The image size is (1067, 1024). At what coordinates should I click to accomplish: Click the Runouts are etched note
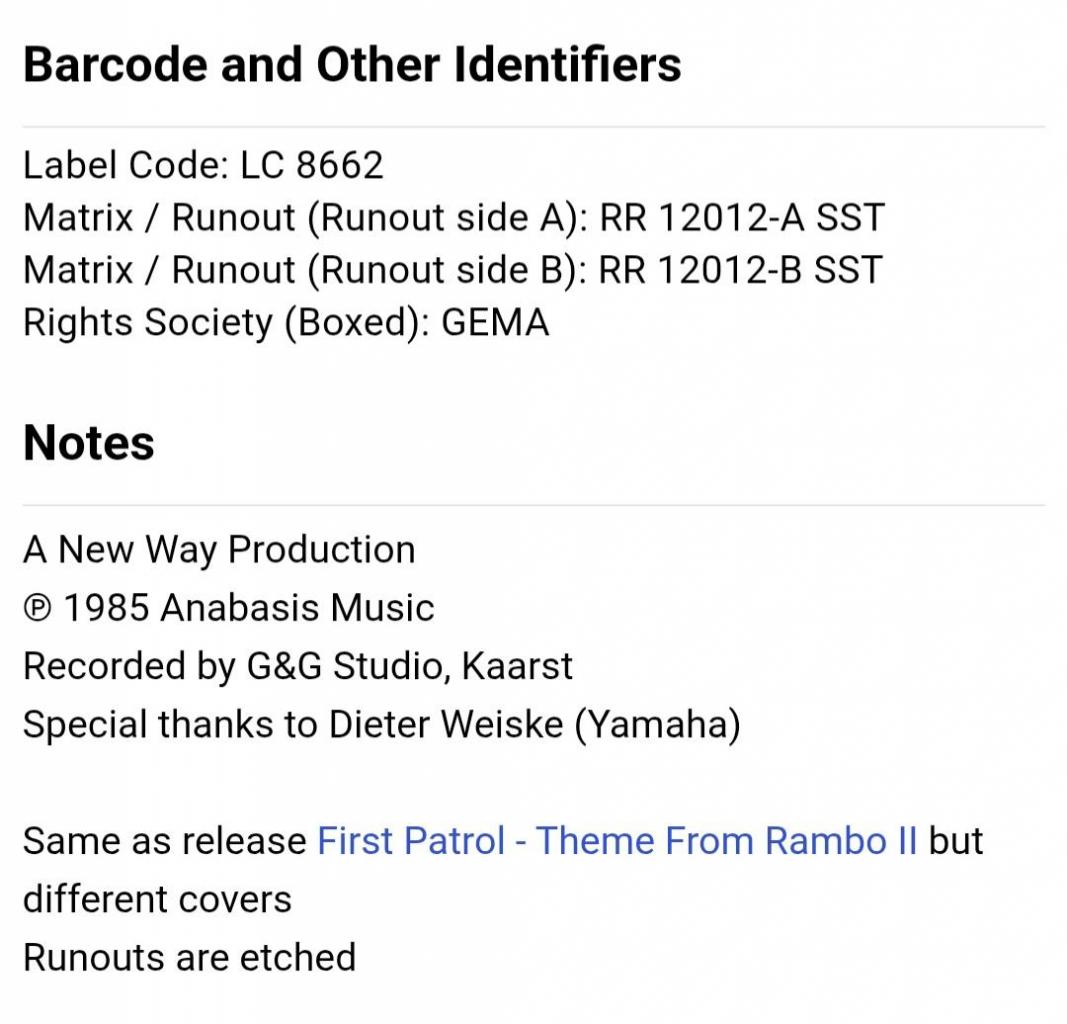point(190,957)
